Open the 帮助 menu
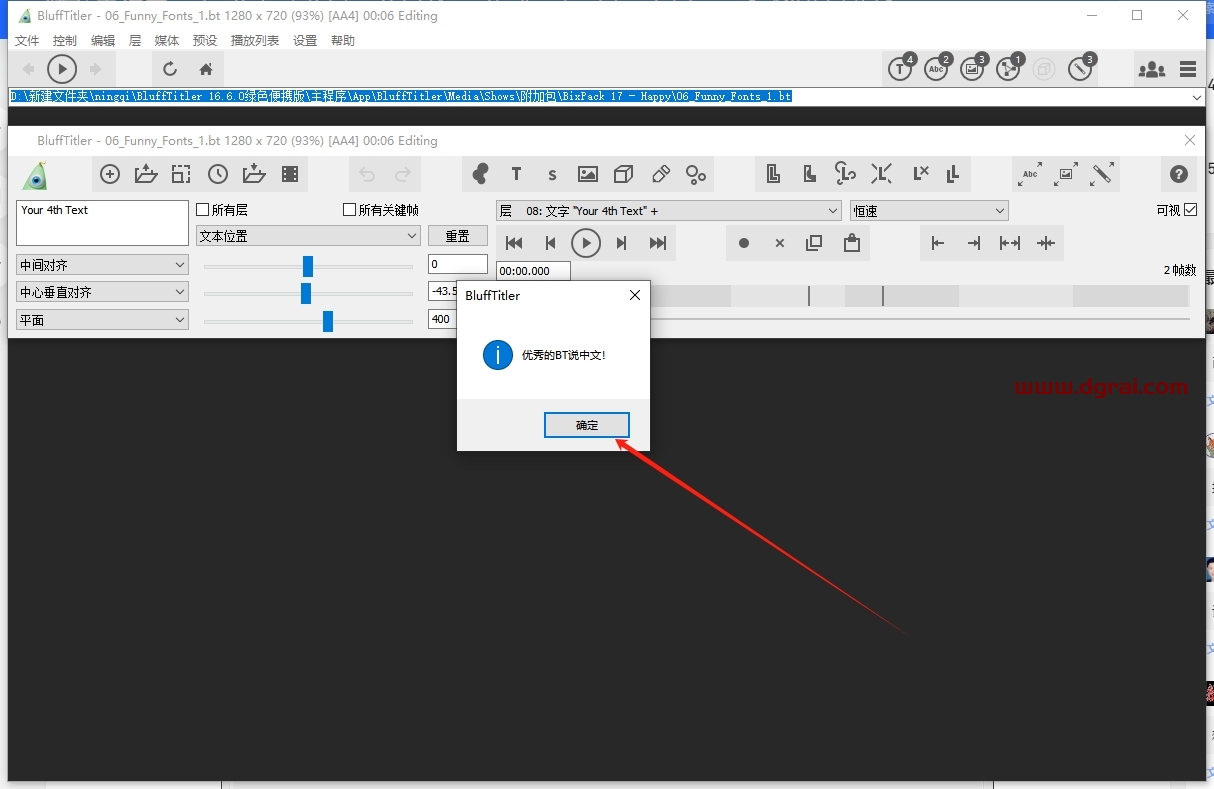This screenshot has height=789, width=1214. click(x=343, y=41)
